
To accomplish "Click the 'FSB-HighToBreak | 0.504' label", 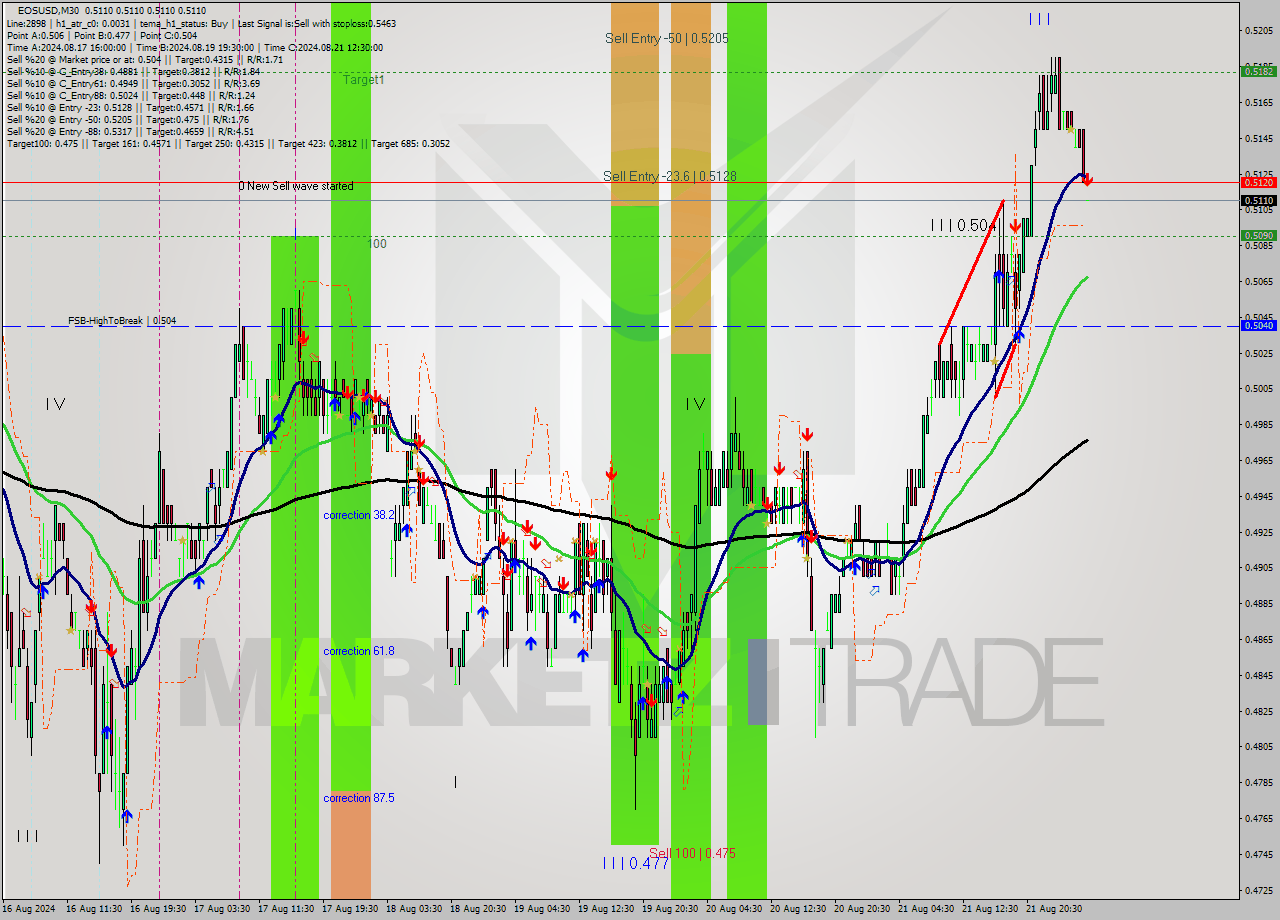I will [122, 321].
